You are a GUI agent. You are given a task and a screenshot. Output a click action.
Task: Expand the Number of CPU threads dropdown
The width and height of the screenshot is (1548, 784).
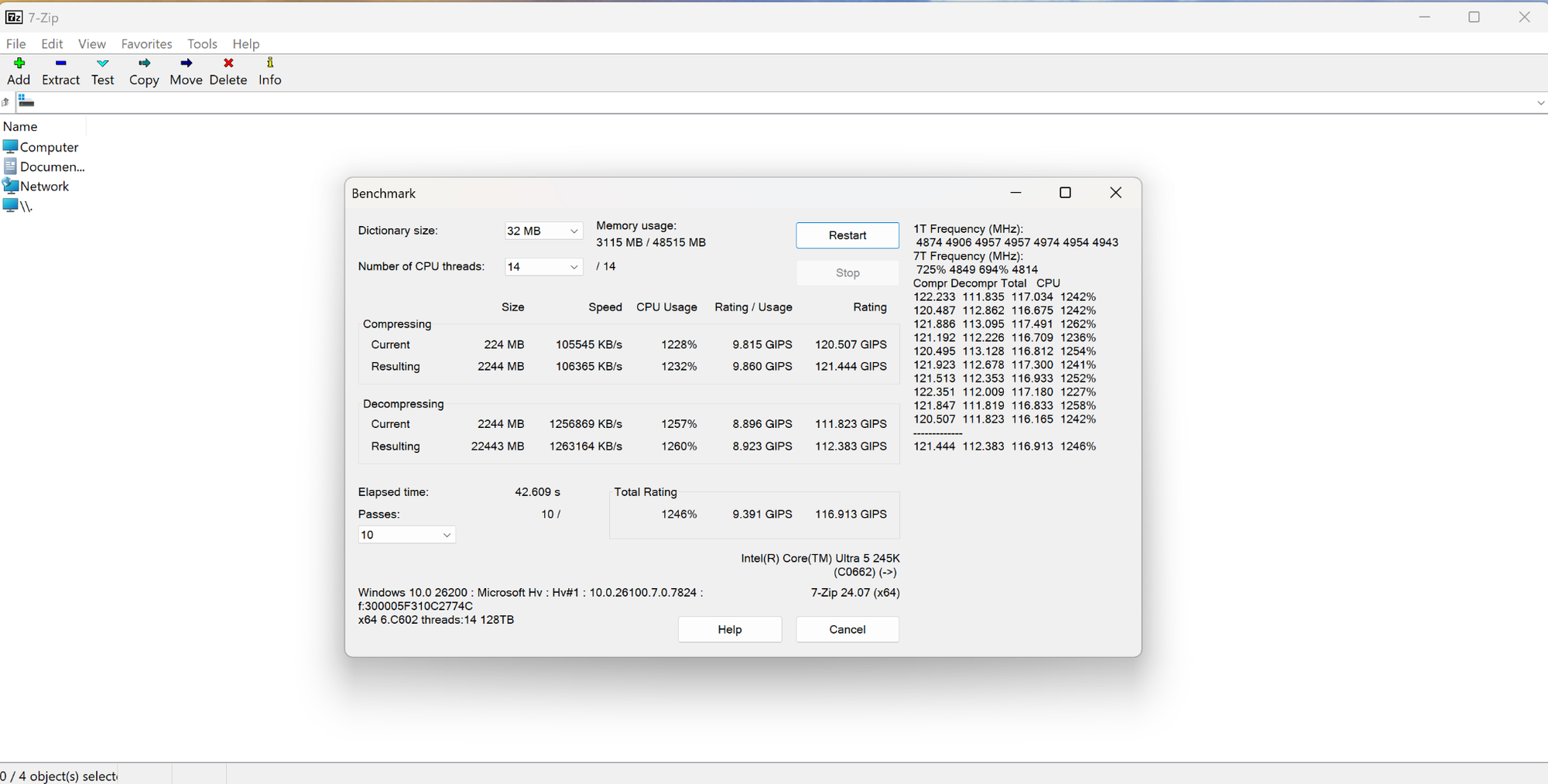coord(543,267)
